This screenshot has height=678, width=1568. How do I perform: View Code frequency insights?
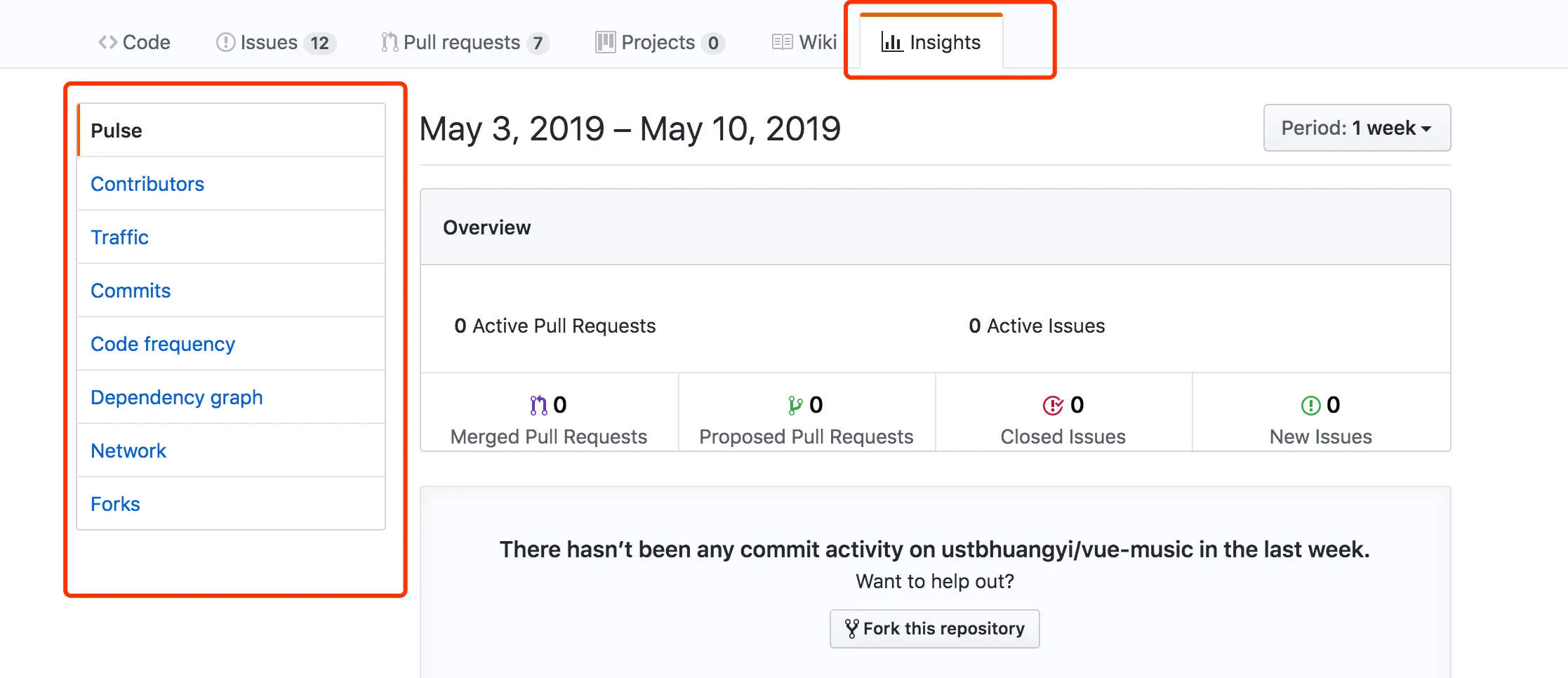coord(163,344)
